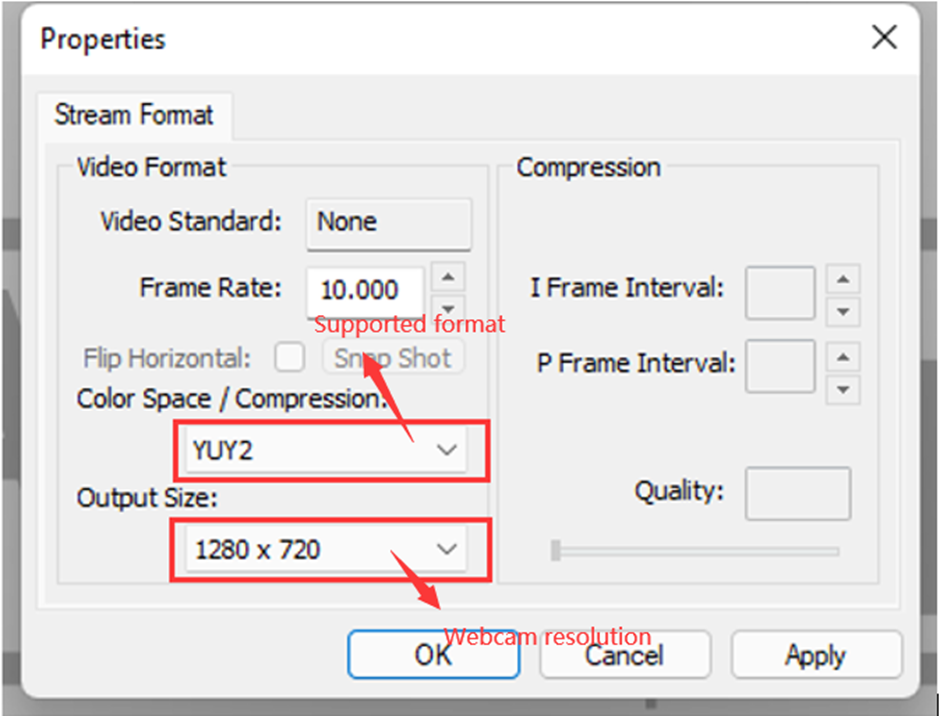The width and height of the screenshot is (940, 716).
Task: Click Frame Rate decrease arrow
Action: point(449,307)
